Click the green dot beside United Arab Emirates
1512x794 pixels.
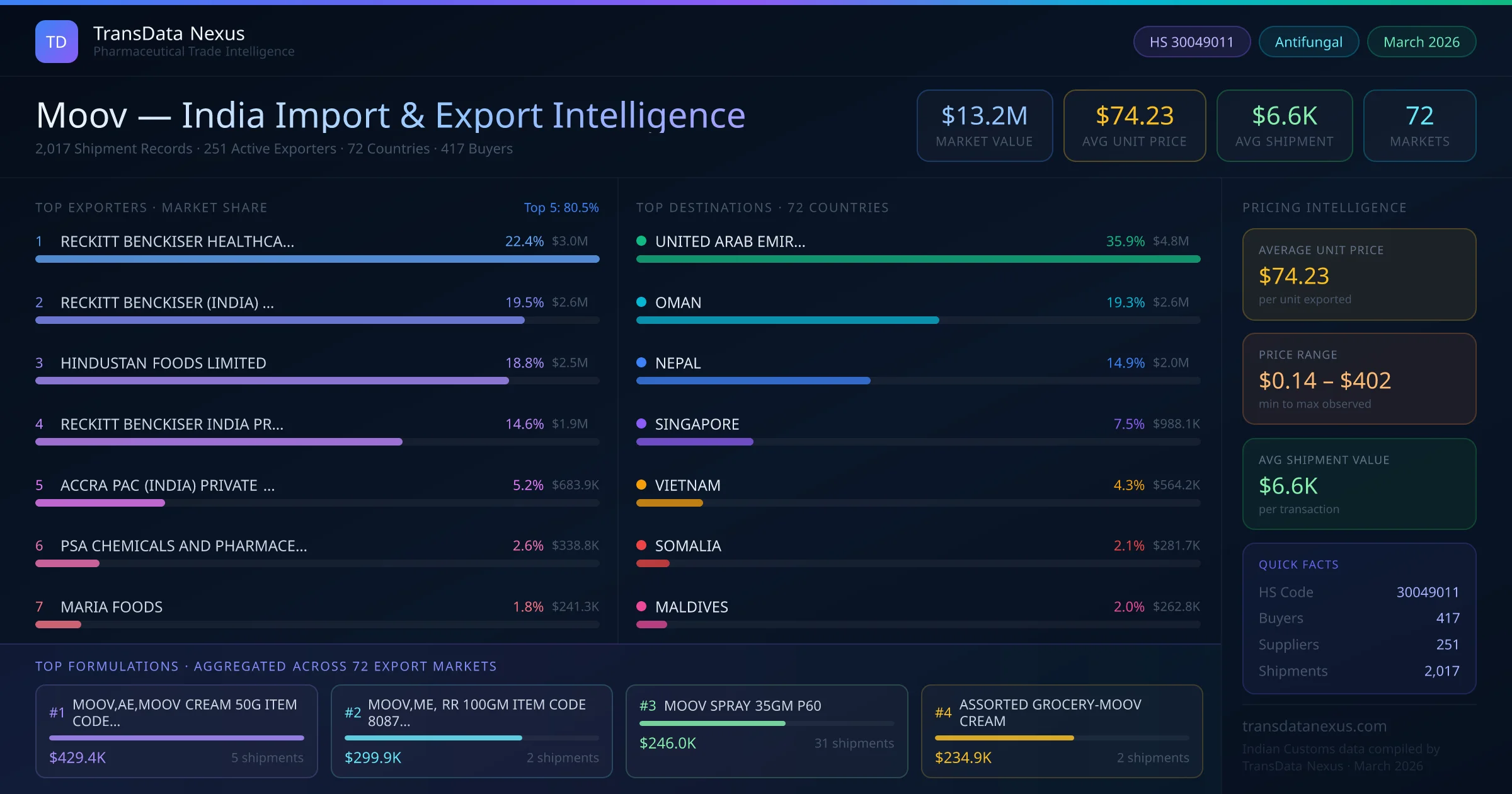641,241
